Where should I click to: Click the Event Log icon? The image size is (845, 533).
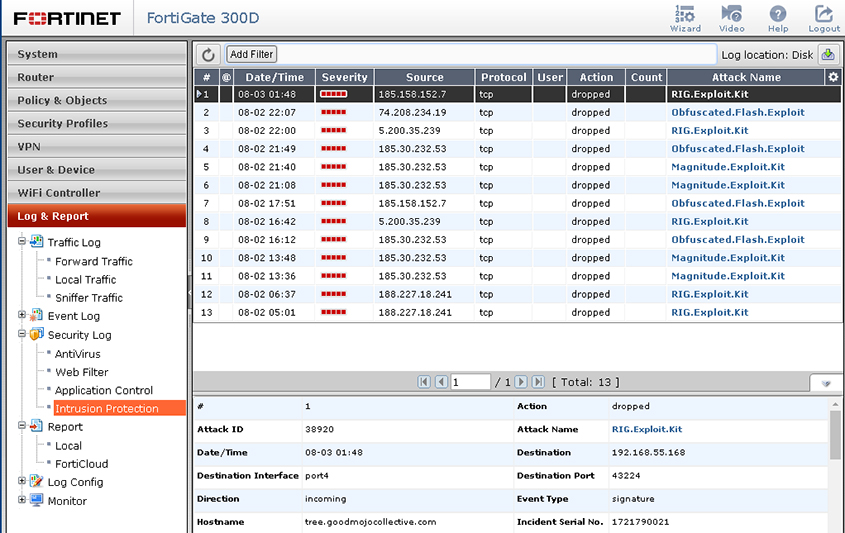pyautogui.click(x=36, y=315)
